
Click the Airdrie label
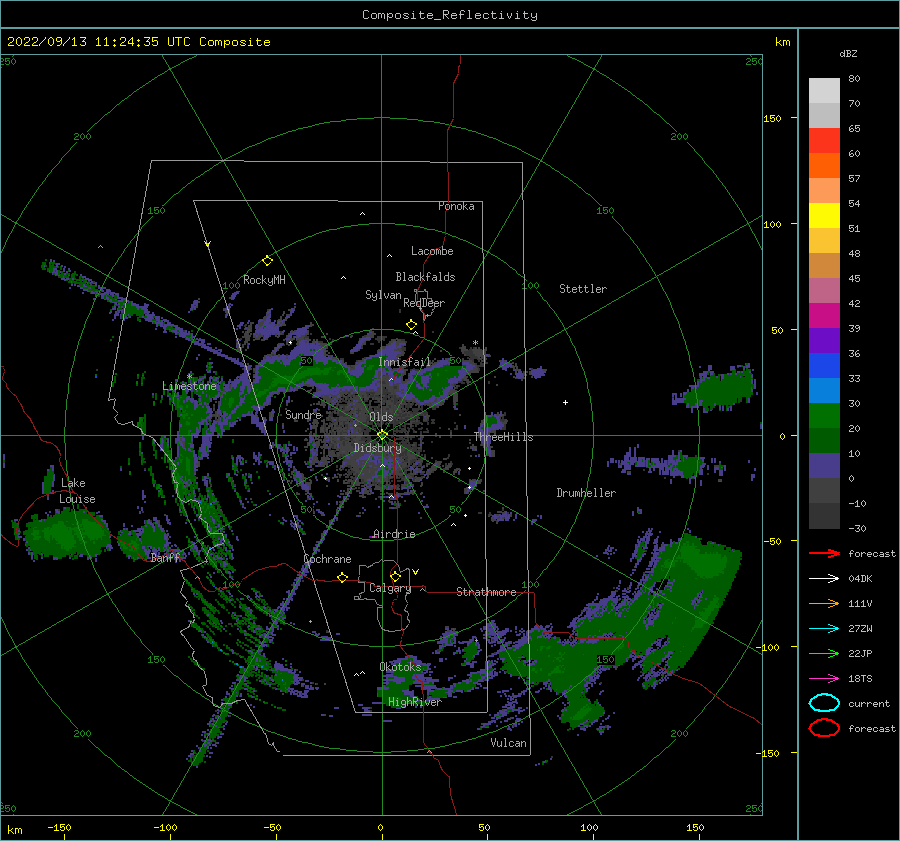pos(394,534)
